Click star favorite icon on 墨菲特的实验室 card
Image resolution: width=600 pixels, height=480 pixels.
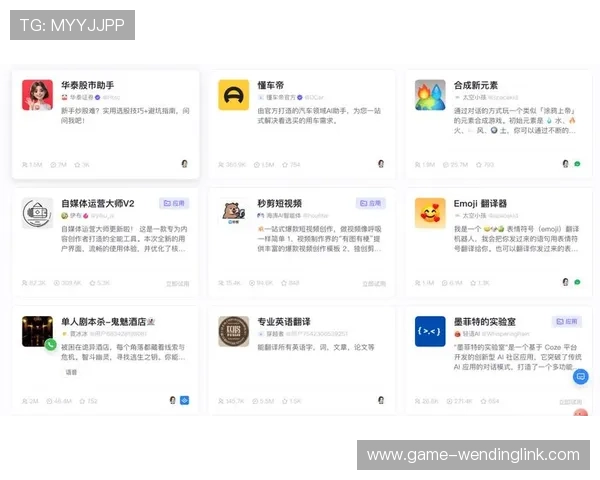click(x=483, y=401)
